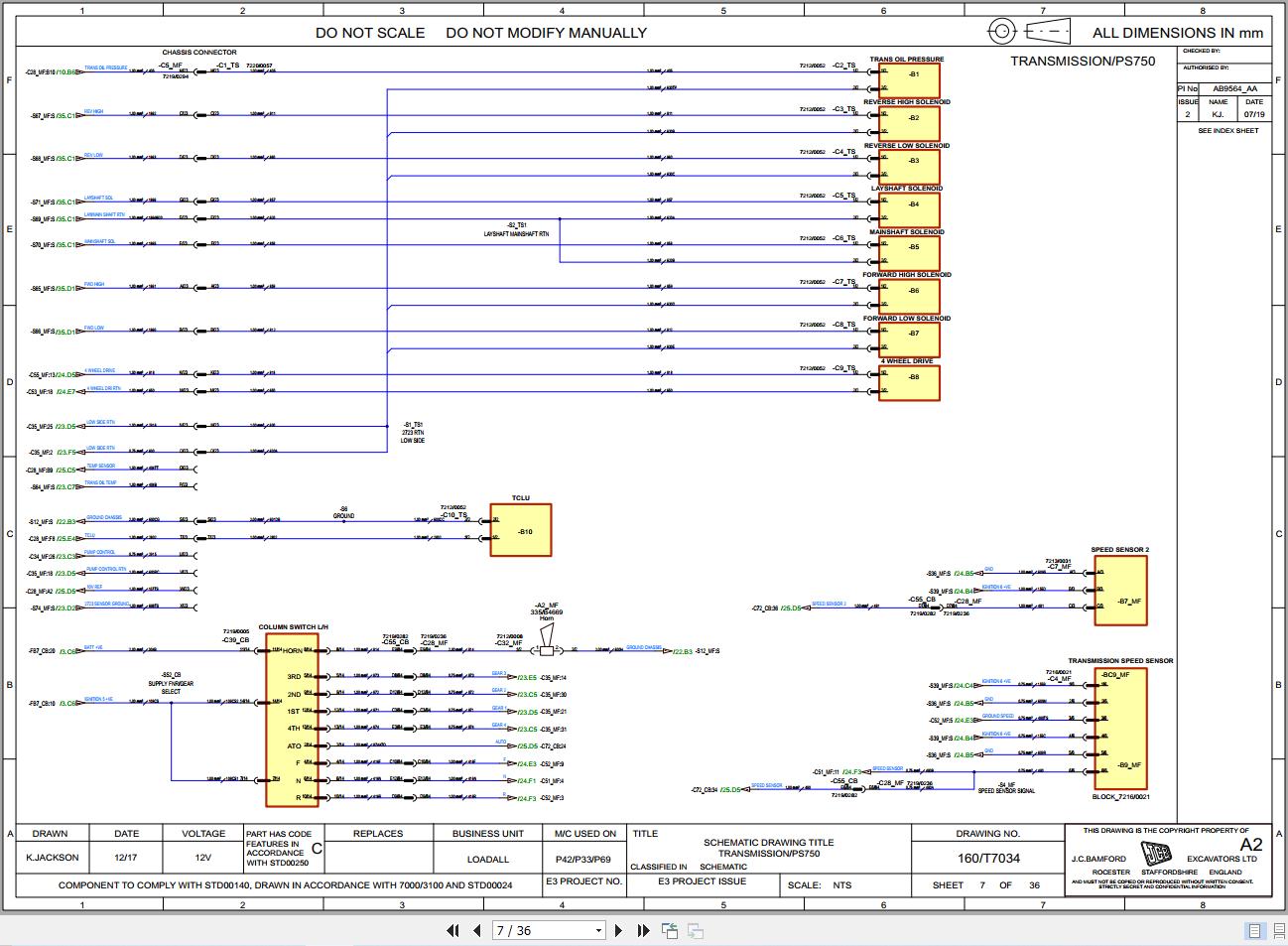Go to the first page
1288x946 pixels.
452,930
